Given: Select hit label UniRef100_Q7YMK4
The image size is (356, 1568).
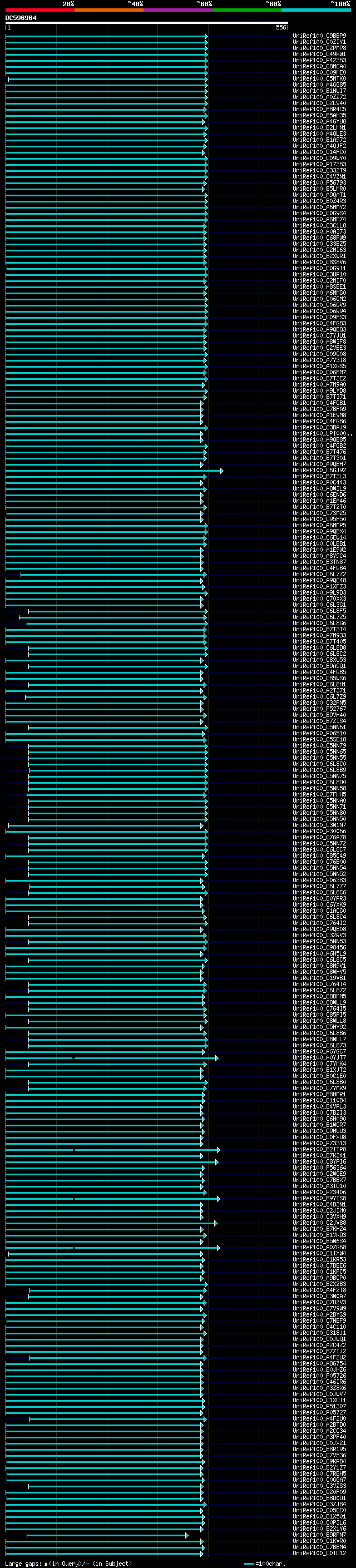Looking at the screenshot, I should click(319, 1064).
